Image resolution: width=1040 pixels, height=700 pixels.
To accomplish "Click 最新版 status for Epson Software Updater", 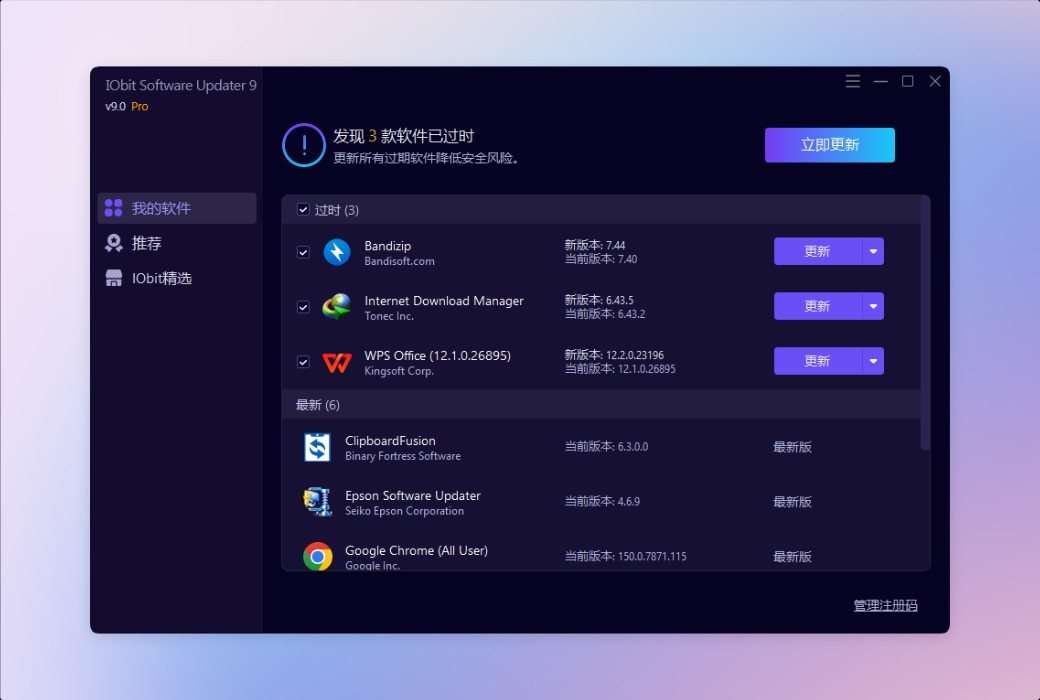I will click(x=793, y=502).
